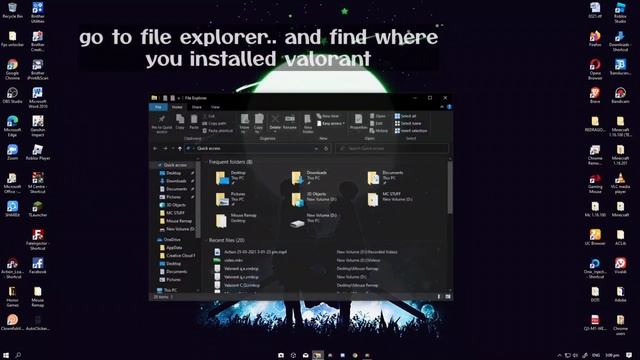Open the File tab in File Explorer
Viewport: 640px width, 360px height.
point(158,107)
